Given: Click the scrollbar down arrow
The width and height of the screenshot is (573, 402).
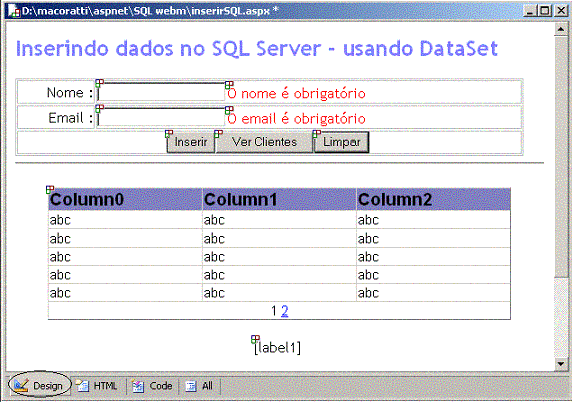Looking at the screenshot, I should [x=561, y=364].
